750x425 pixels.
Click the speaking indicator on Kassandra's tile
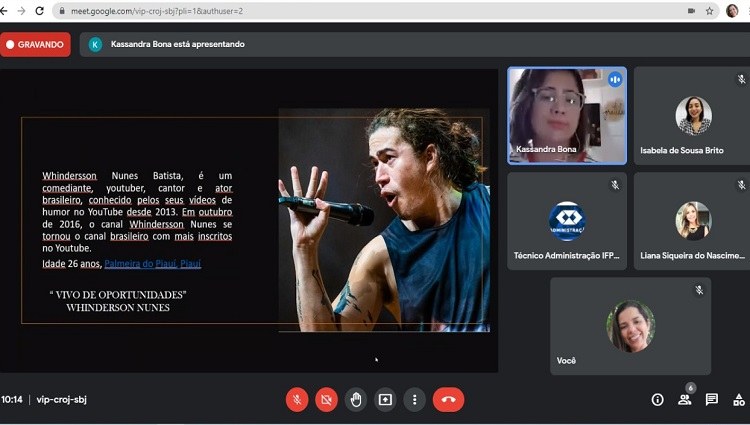615,79
